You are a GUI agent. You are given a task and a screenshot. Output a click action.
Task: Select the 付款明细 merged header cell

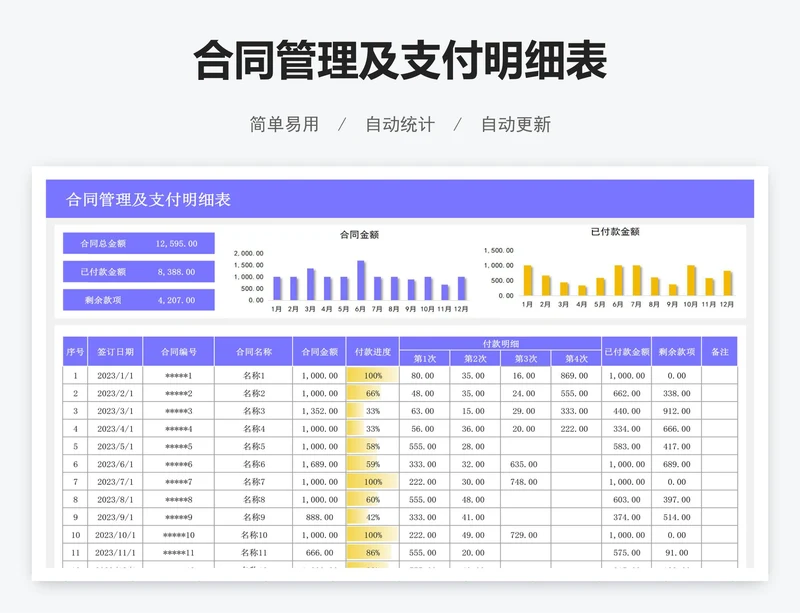pos(500,344)
